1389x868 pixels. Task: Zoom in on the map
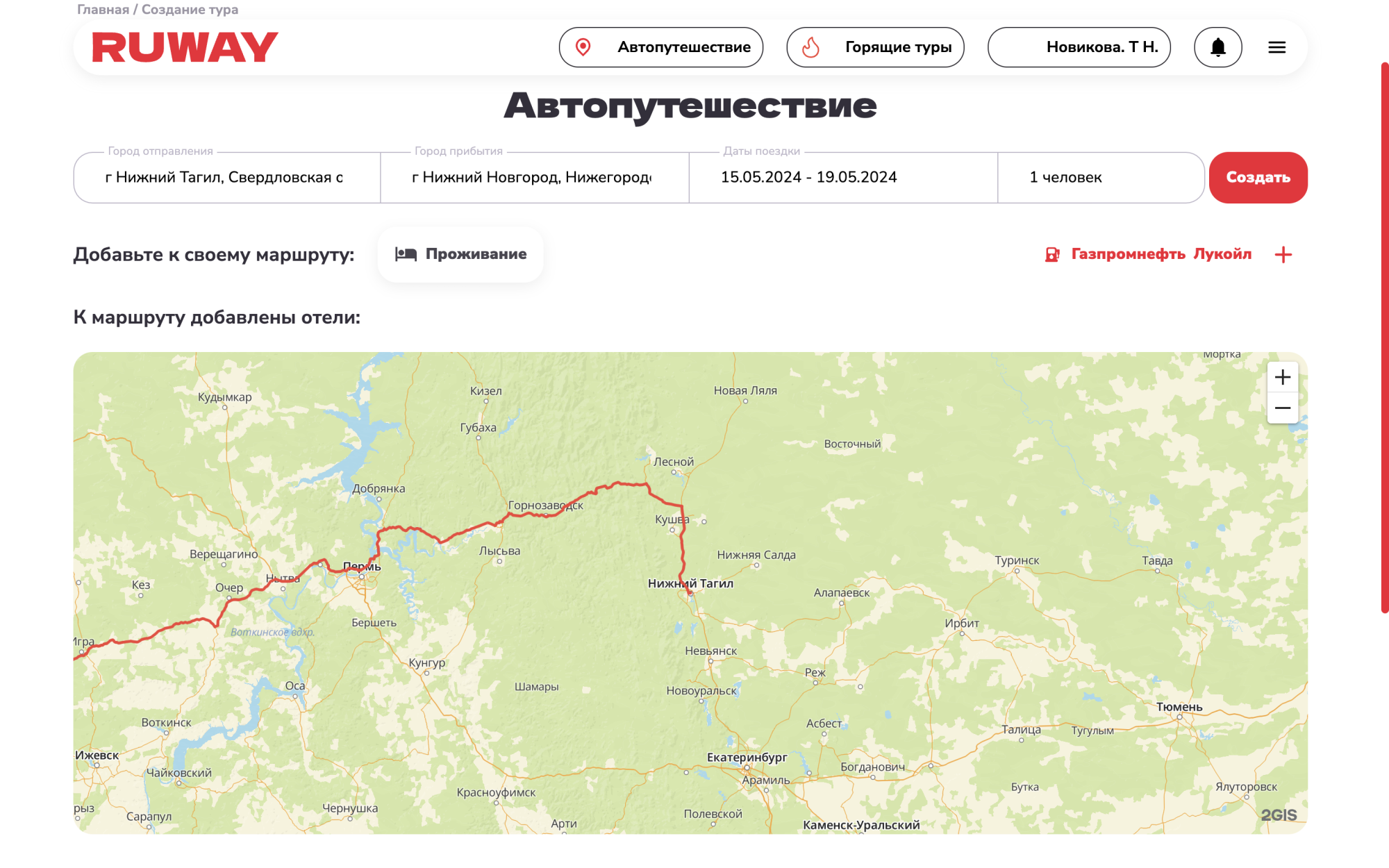pyautogui.click(x=1283, y=377)
